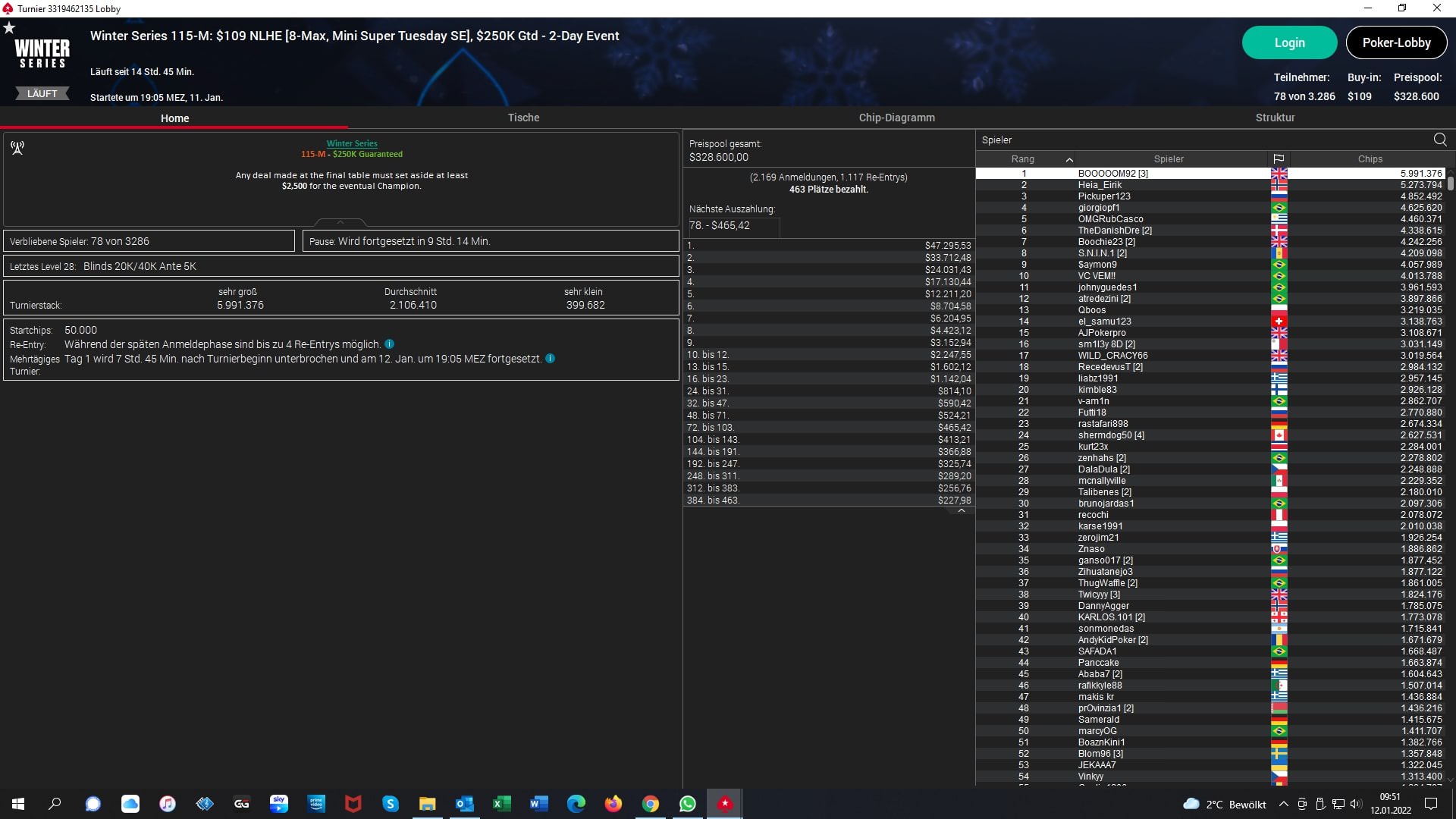The width and height of the screenshot is (1456, 819).
Task: Open WhatsApp from the taskbar
Action: point(687,804)
